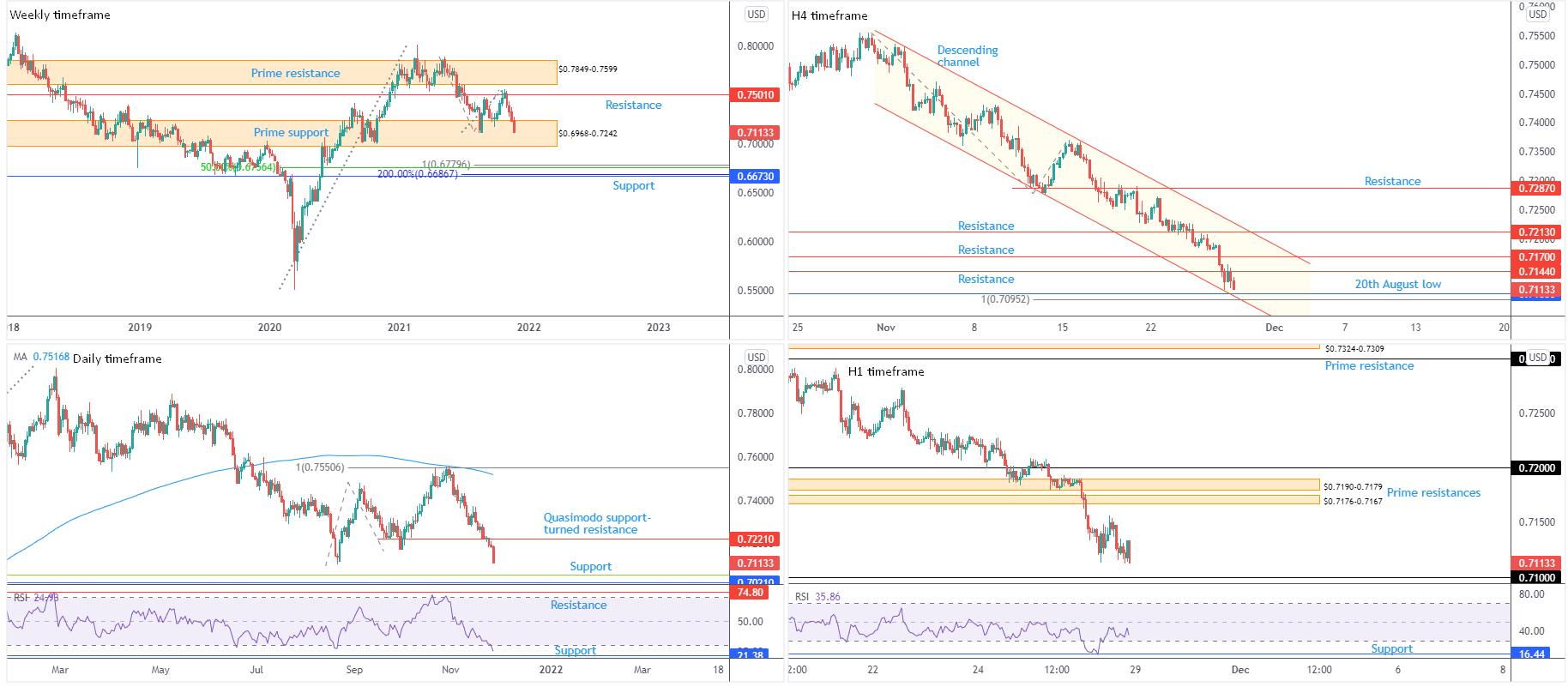Viewport: 1568px width, 687px height.
Task: Select the orange Prime support zone on Weekly
Action: [282, 133]
